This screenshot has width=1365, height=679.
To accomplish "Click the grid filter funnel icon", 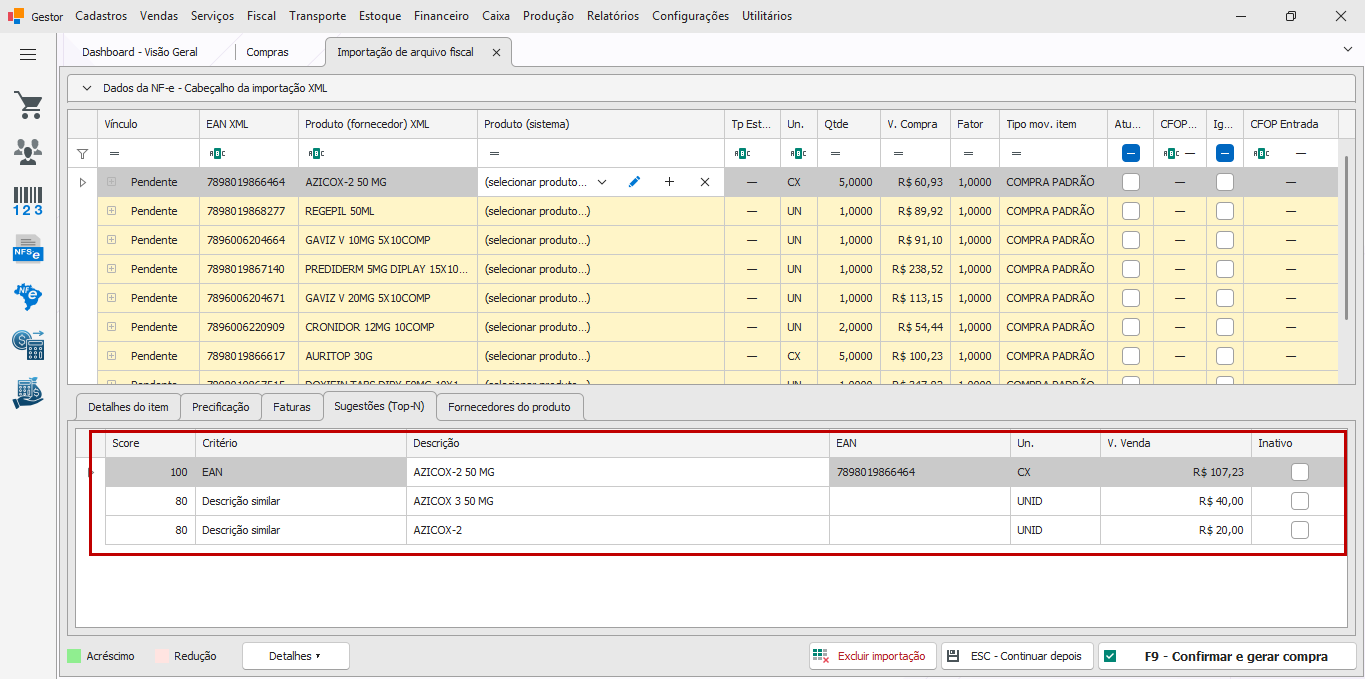I will point(83,154).
